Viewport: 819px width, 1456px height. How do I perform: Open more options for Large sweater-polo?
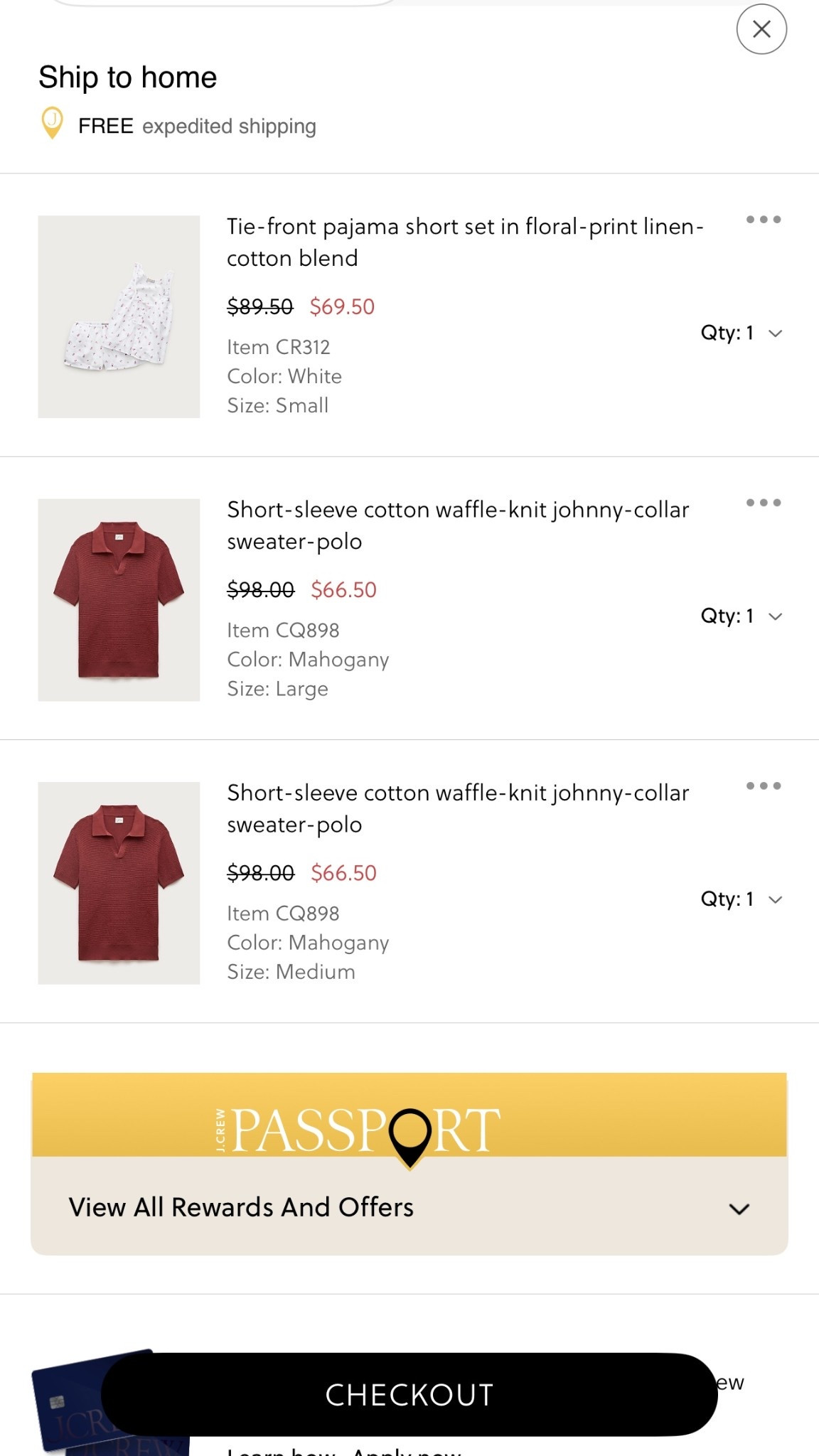coord(764,503)
